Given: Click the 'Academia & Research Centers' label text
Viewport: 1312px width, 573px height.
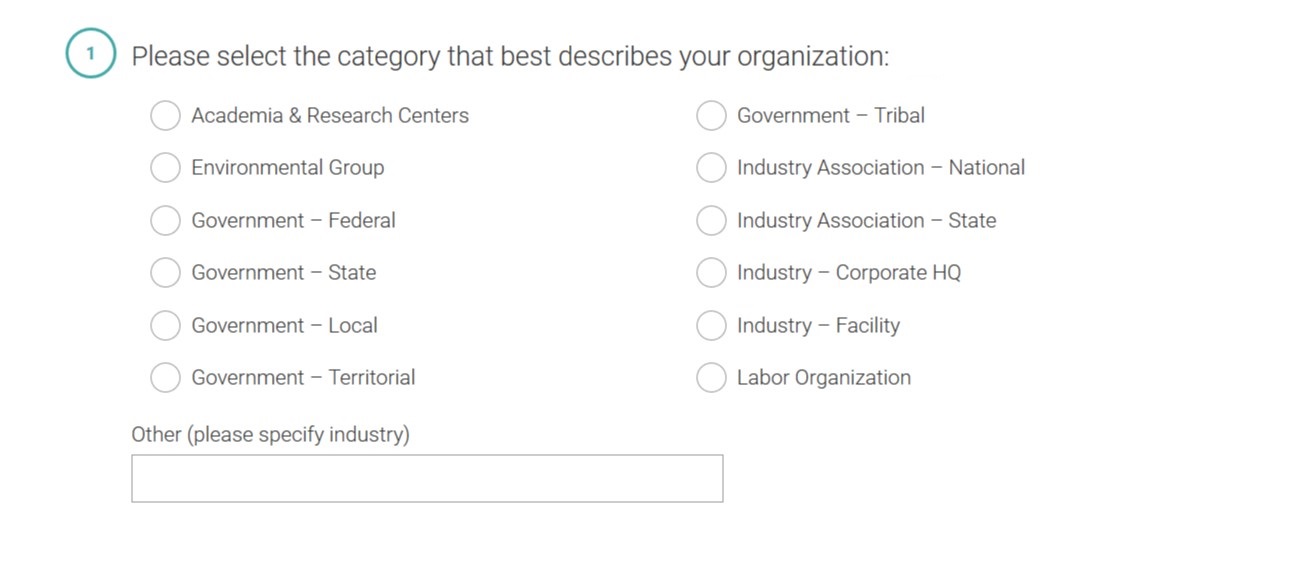Looking at the screenshot, I should 330,116.
